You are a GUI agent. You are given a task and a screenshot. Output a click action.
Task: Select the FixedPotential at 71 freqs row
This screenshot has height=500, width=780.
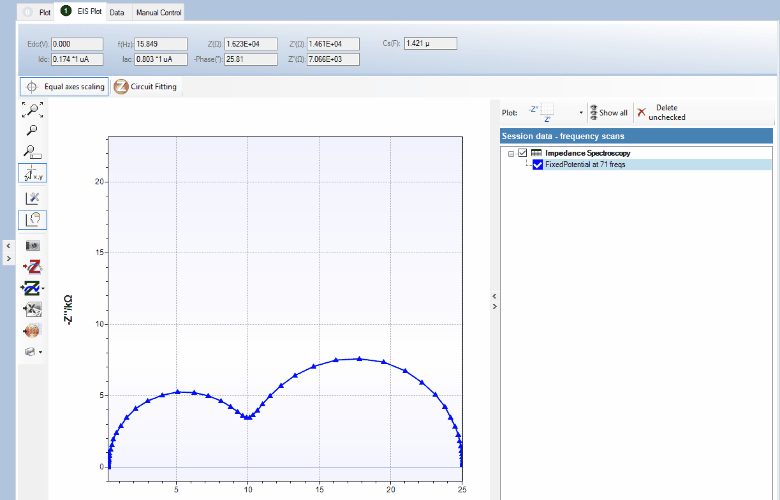(652, 165)
